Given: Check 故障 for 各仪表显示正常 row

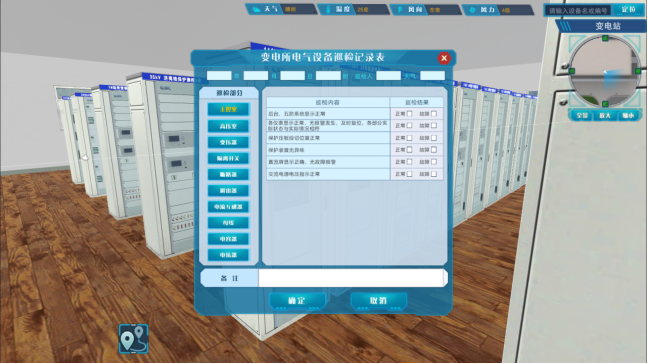Looking at the screenshot, I should (x=434, y=125).
